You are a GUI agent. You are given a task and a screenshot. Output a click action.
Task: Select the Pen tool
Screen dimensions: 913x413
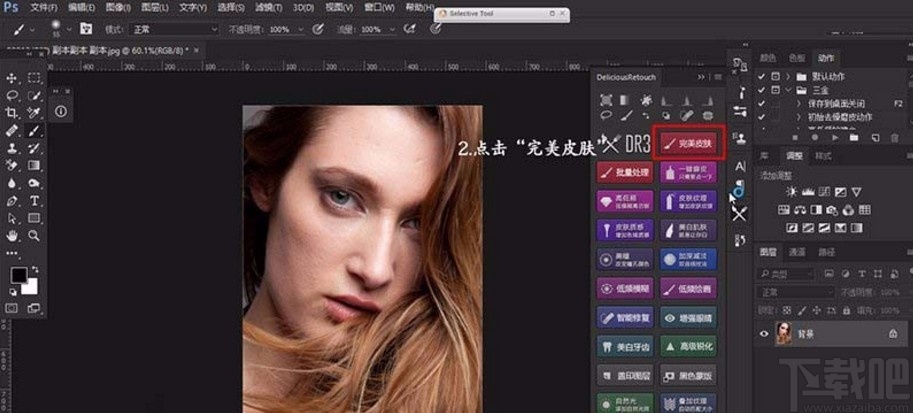pyautogui.click(x=11, y=200)
